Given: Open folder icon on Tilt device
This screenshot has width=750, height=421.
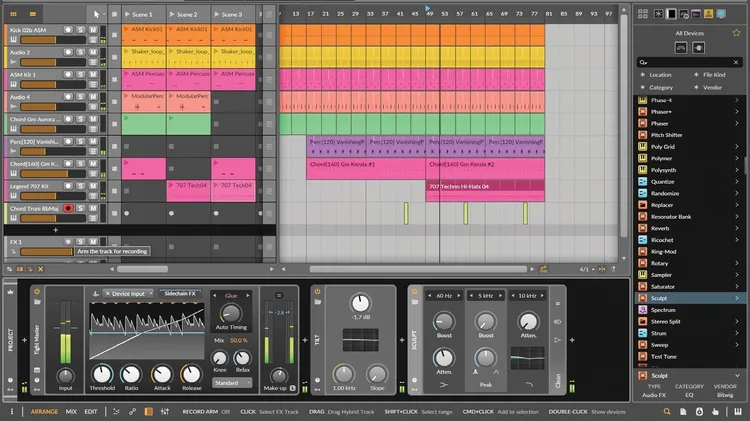Looking at the screenshot, I should coord(317,302).
